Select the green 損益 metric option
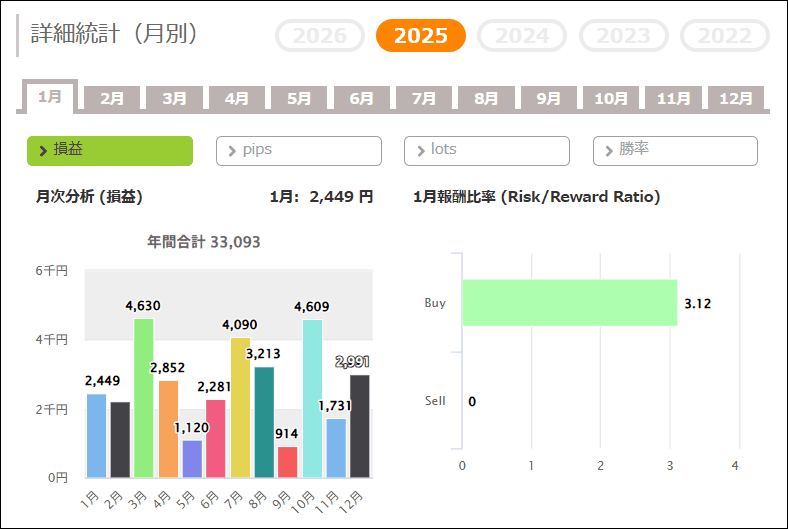The image size is (788, 529). 109,150
